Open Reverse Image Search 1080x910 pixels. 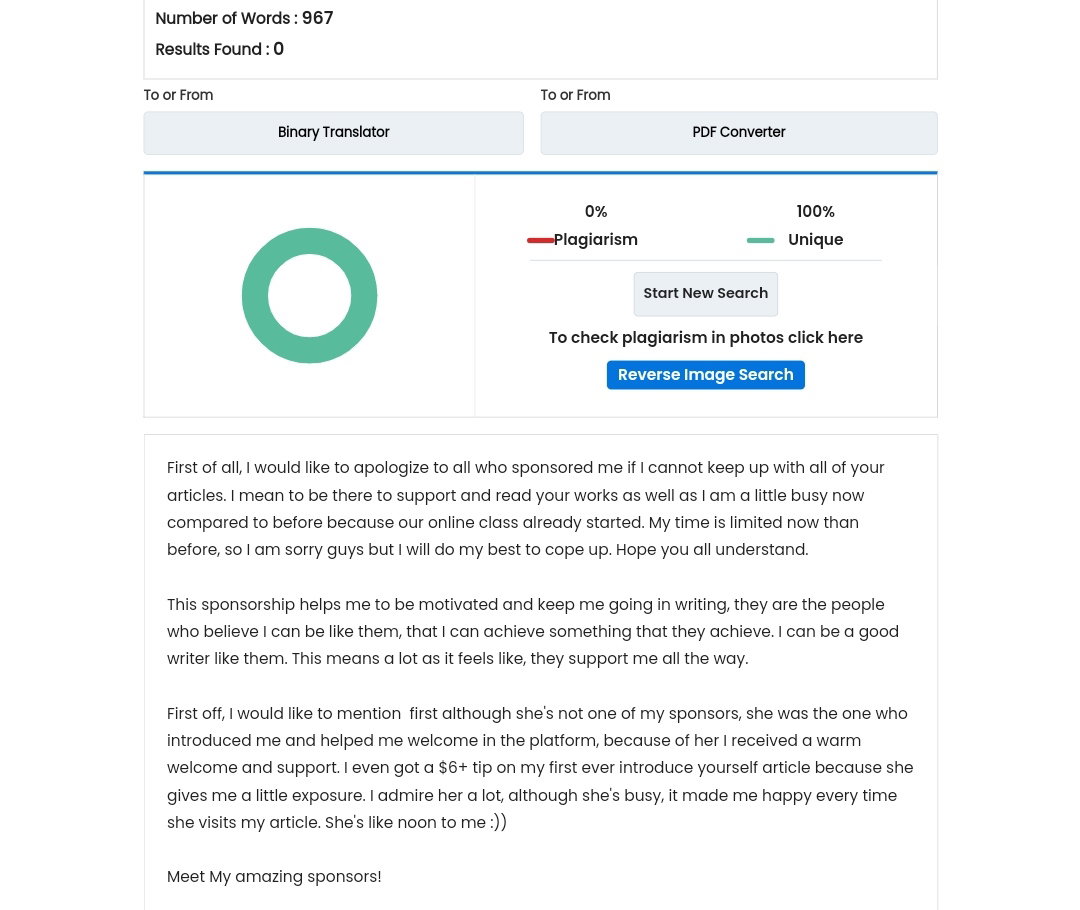[705, 375]
